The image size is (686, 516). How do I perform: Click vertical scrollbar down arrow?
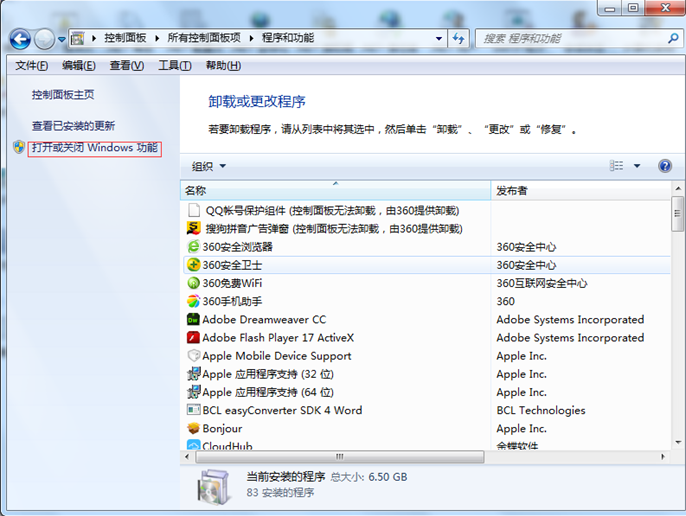click(678, 442)
